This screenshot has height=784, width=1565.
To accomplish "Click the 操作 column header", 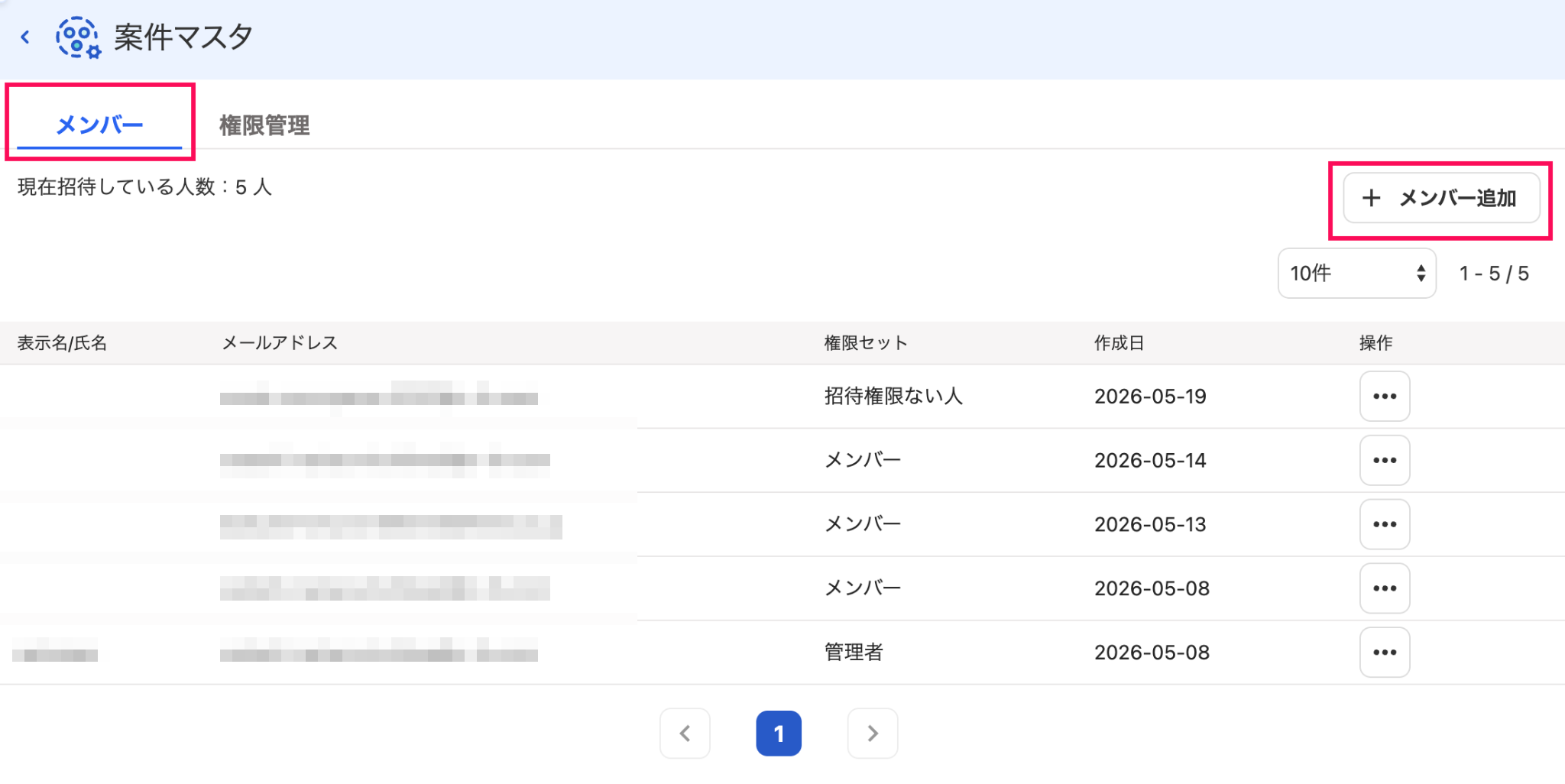I will (x=1375, y=343).
